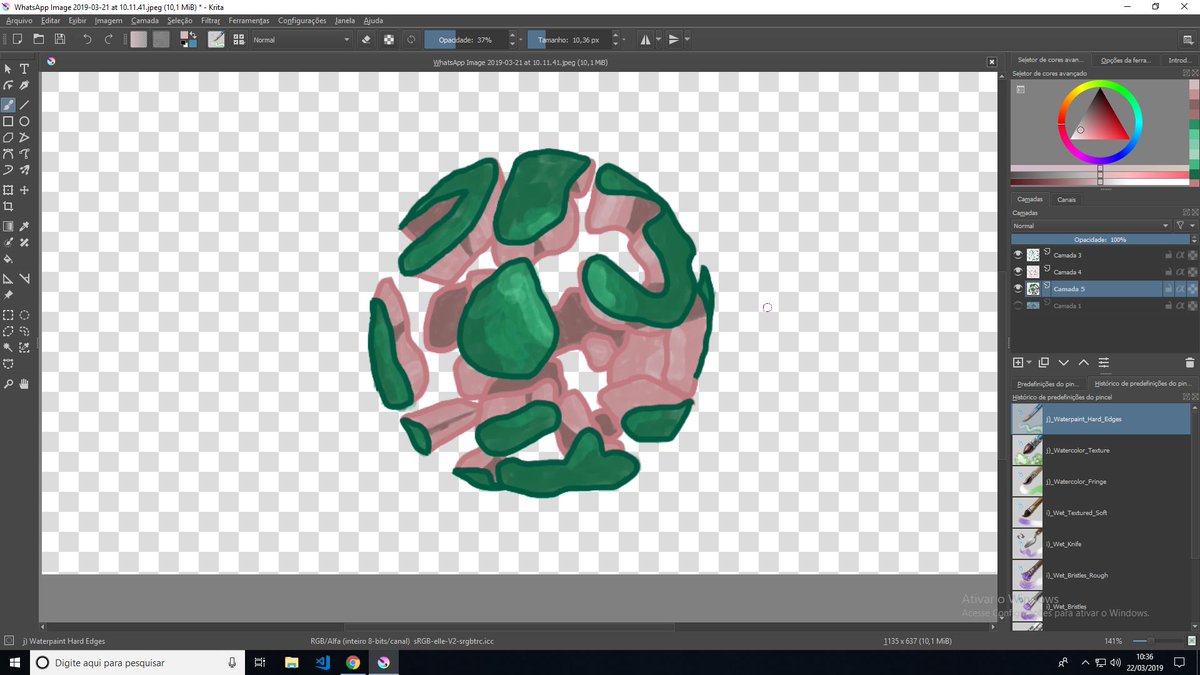Duplicate the current layer

(x=1043, y=362)
